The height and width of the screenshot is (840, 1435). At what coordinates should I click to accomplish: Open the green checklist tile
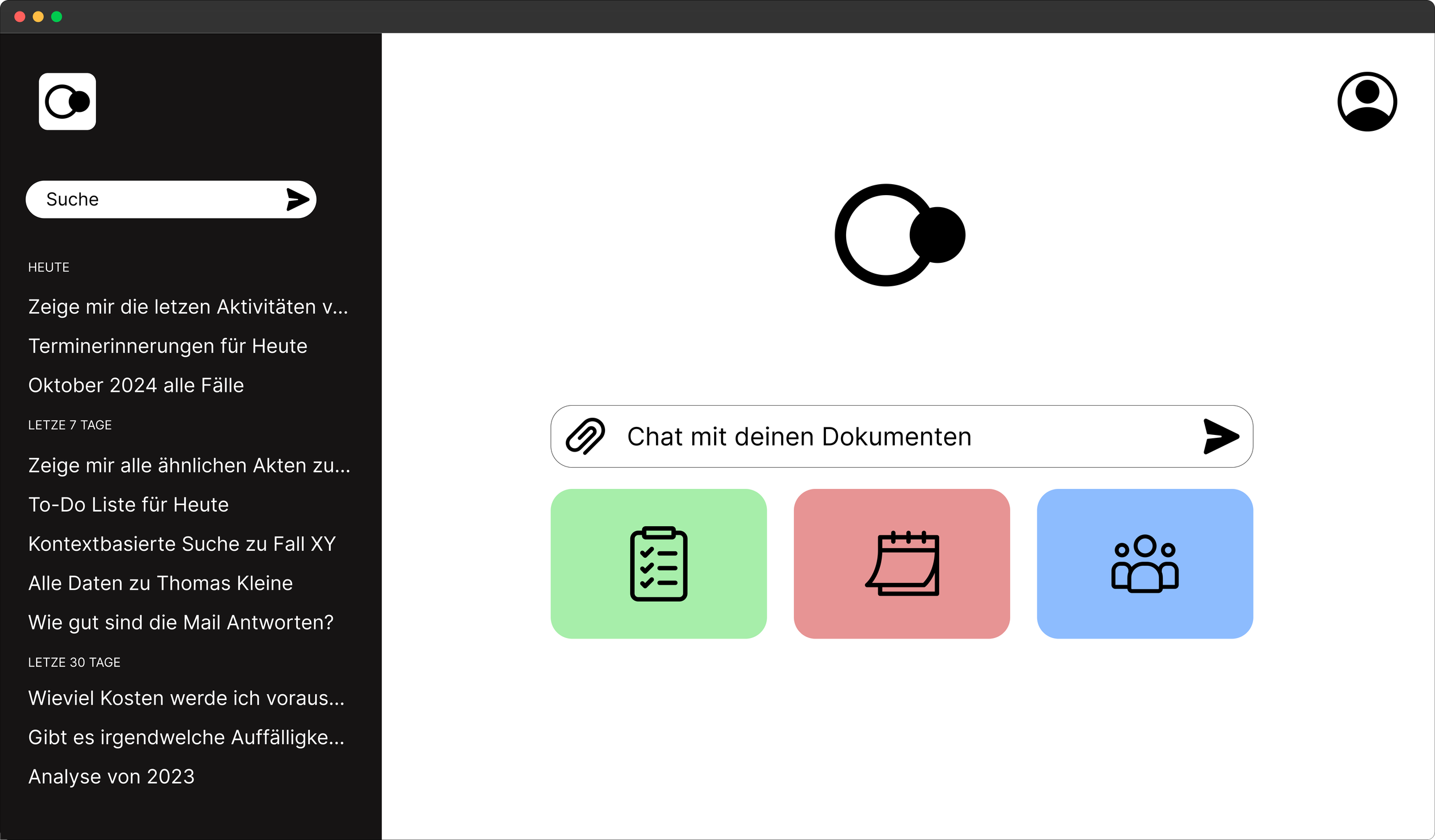(x=658, y=563)
